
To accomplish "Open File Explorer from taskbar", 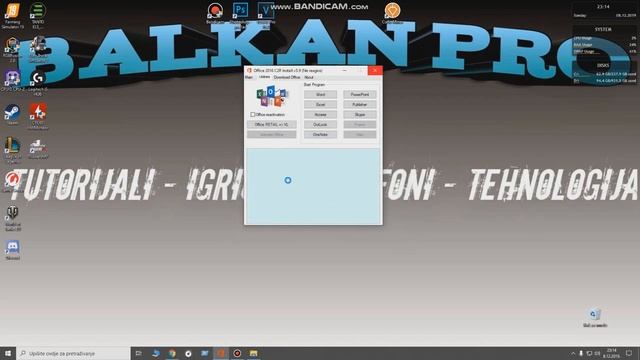I will coord(253,353).
